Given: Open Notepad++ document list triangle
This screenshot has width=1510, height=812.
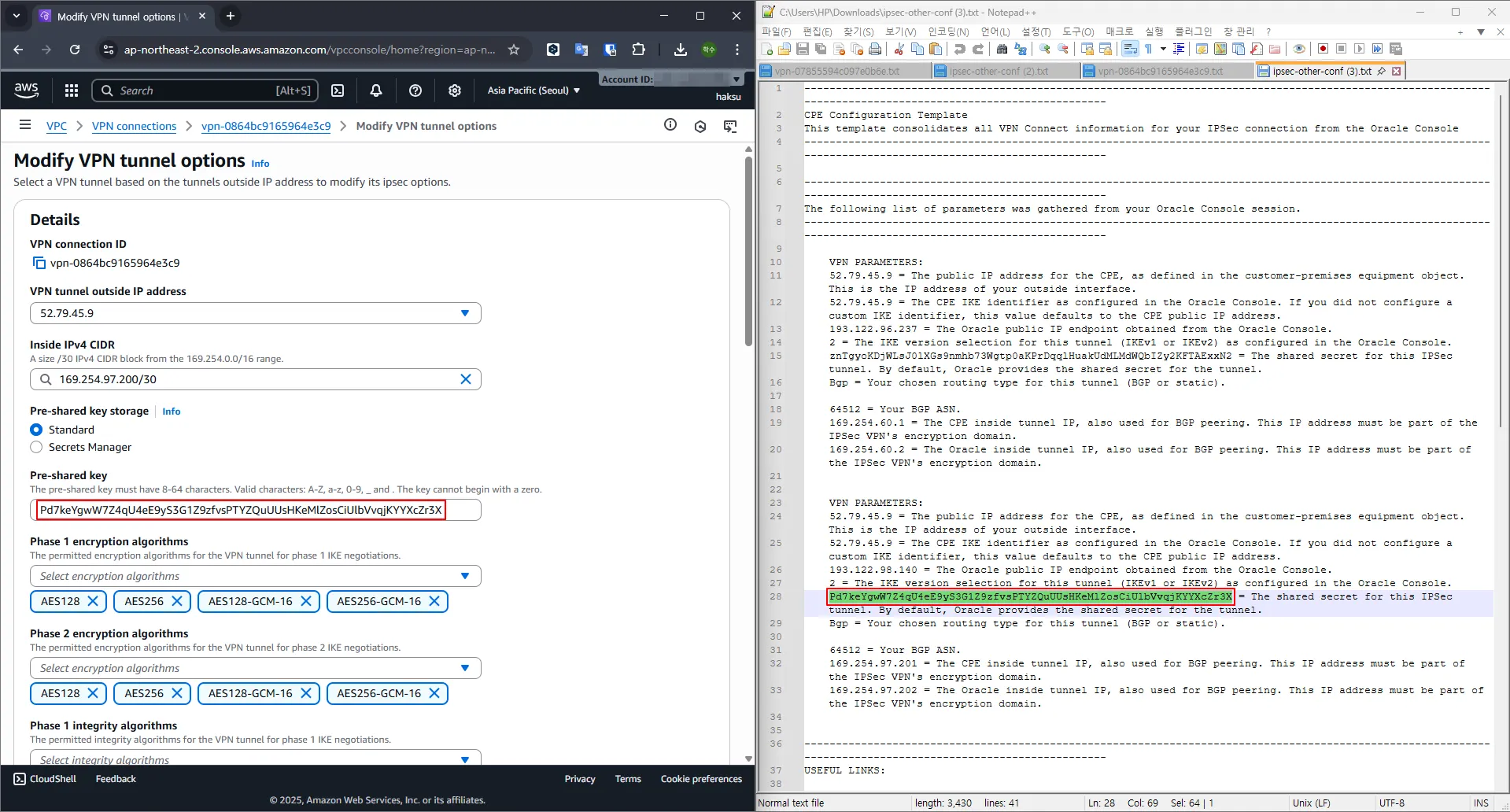Looking at the screenshot, I should click(x=1481, y=32).
